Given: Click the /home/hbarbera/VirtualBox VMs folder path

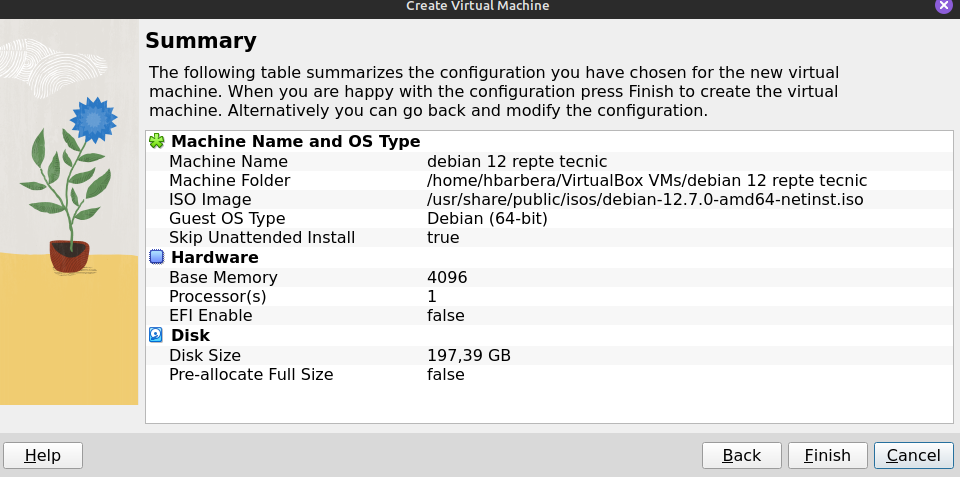Looking at the screenshot, I should 647,181.
